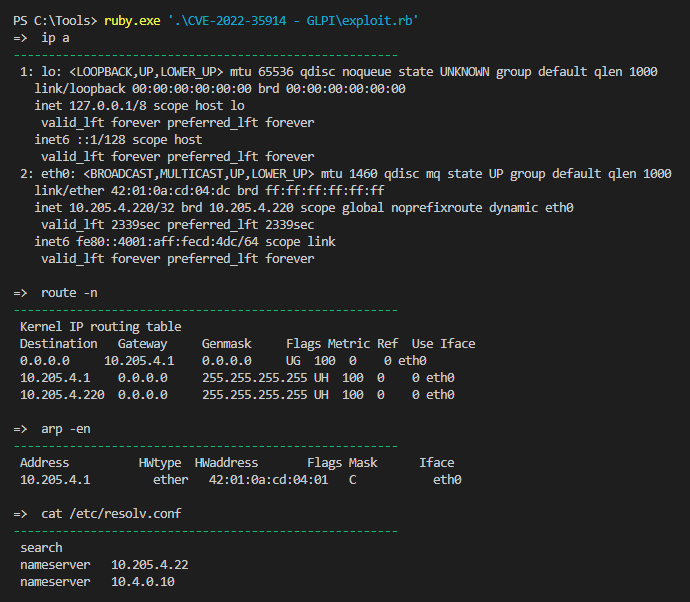Click 'ether' in the ARP table
Screen dimensions: 690x602
[170, 480]
